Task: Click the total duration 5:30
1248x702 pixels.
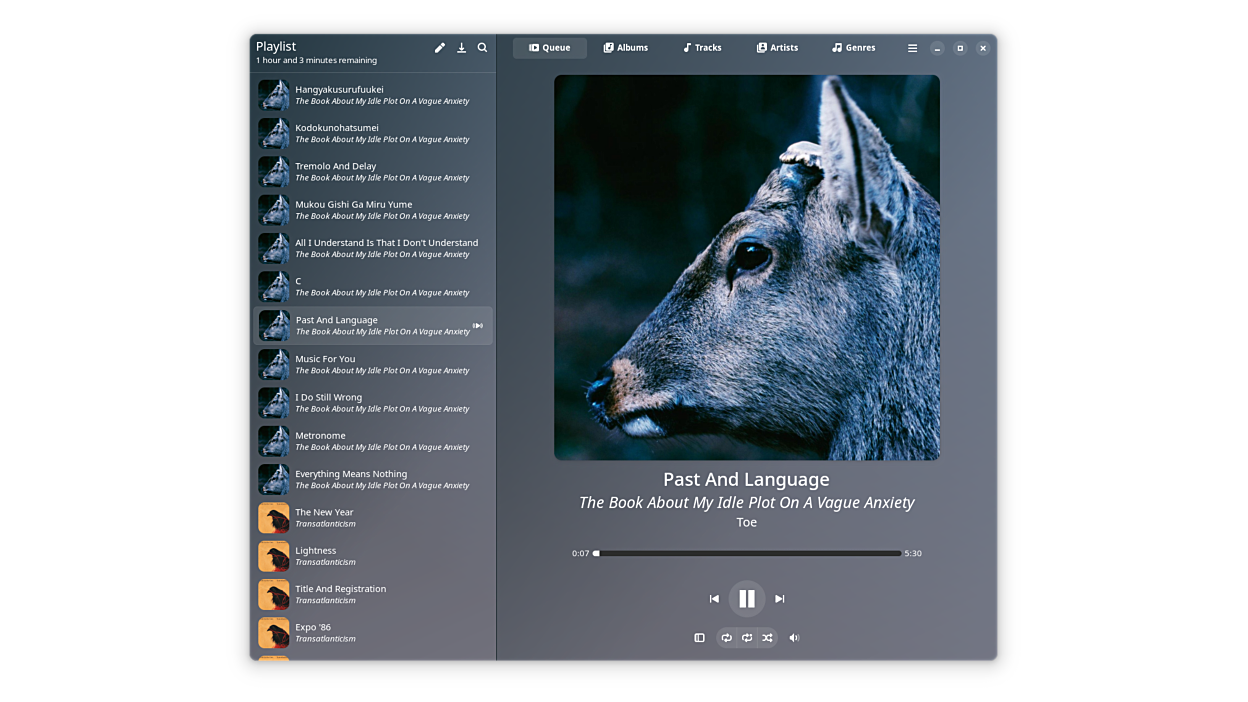Action: point(913,554)
